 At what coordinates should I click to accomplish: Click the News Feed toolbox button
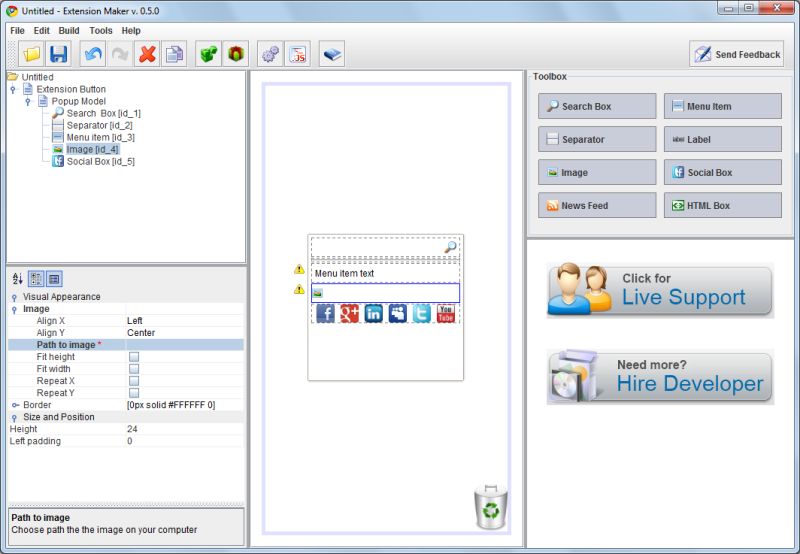click(597, 205)
